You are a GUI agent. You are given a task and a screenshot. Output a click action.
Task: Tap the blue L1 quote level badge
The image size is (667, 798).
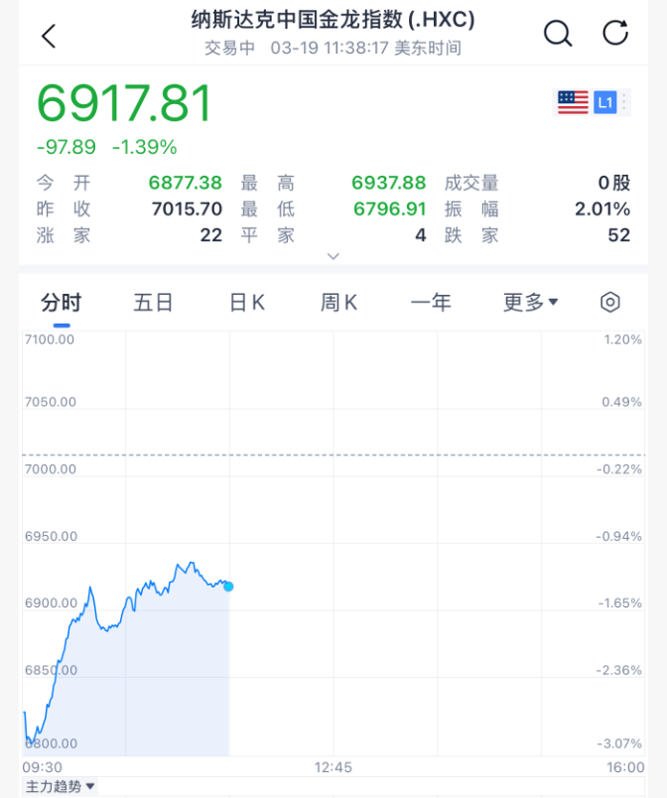(604, 102)
